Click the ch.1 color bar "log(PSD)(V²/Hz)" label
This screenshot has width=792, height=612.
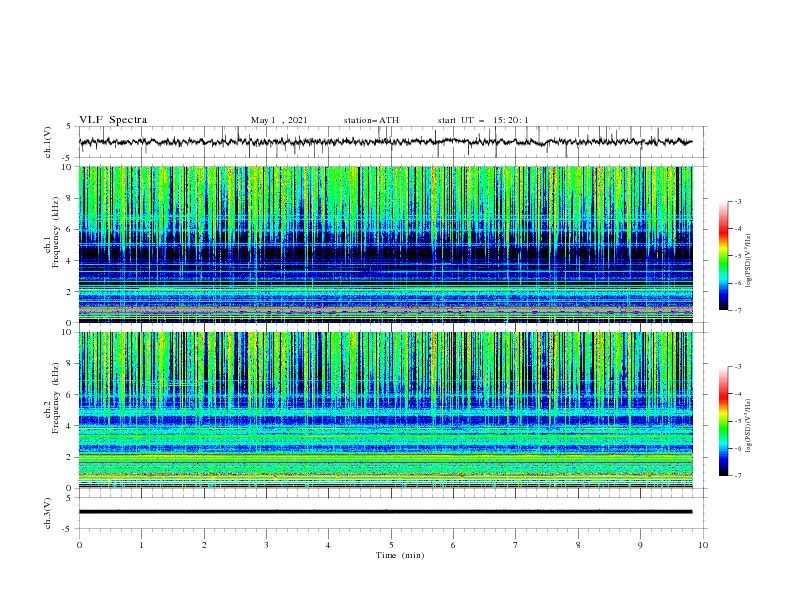pyautogui.click(x=749, y=261)
